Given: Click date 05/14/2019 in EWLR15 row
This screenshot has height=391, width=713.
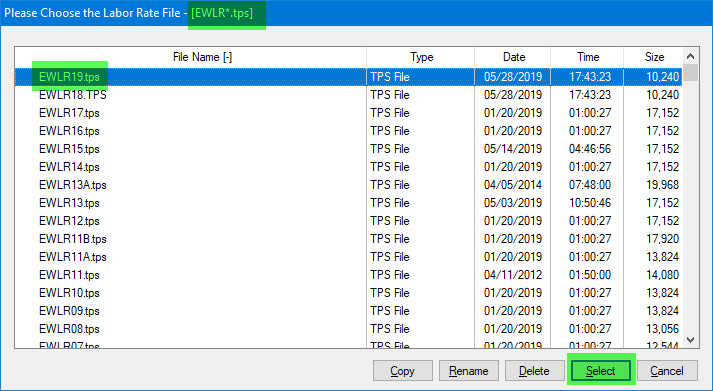Looking at the screenshot, I should [513, 149].
